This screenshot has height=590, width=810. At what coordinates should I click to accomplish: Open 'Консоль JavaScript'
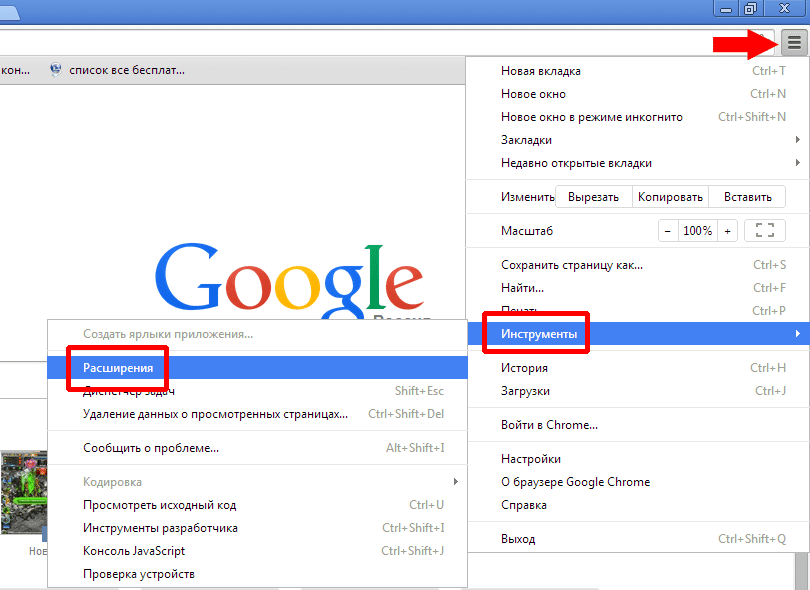click(x=257, y=551)
